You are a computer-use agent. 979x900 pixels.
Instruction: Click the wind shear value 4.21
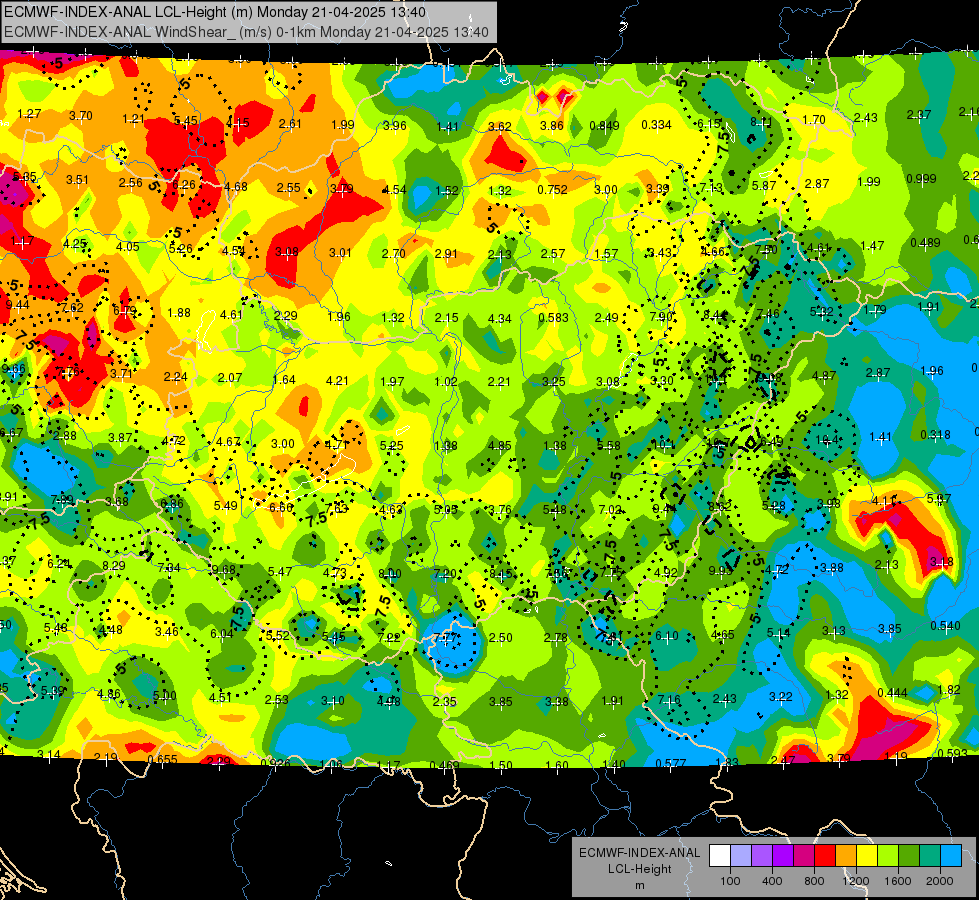point(337,380)
